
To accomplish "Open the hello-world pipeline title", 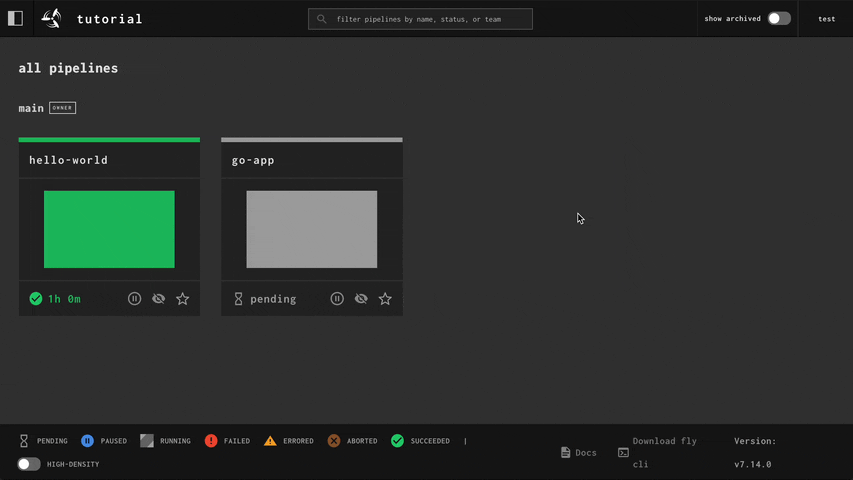I will pos(68,160).
